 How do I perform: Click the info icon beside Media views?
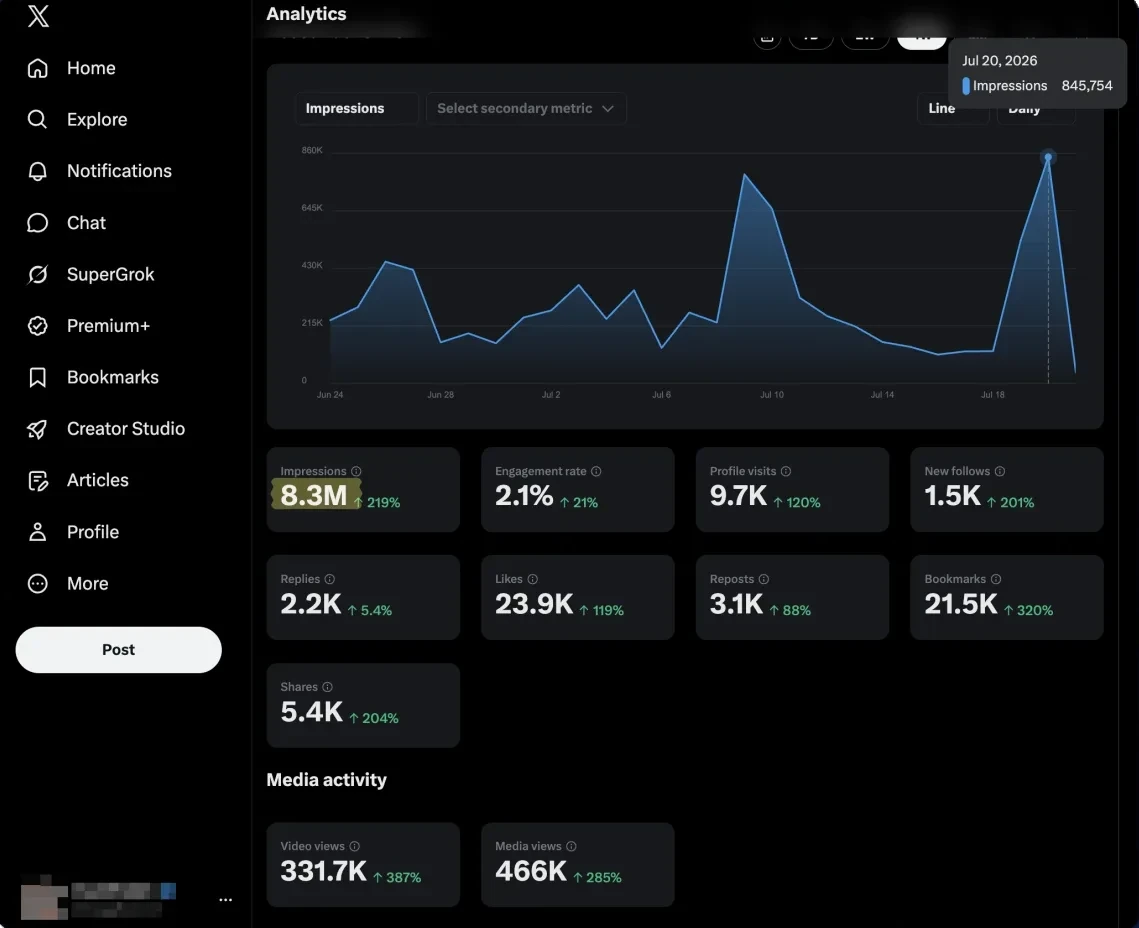(x=571, y=846)
